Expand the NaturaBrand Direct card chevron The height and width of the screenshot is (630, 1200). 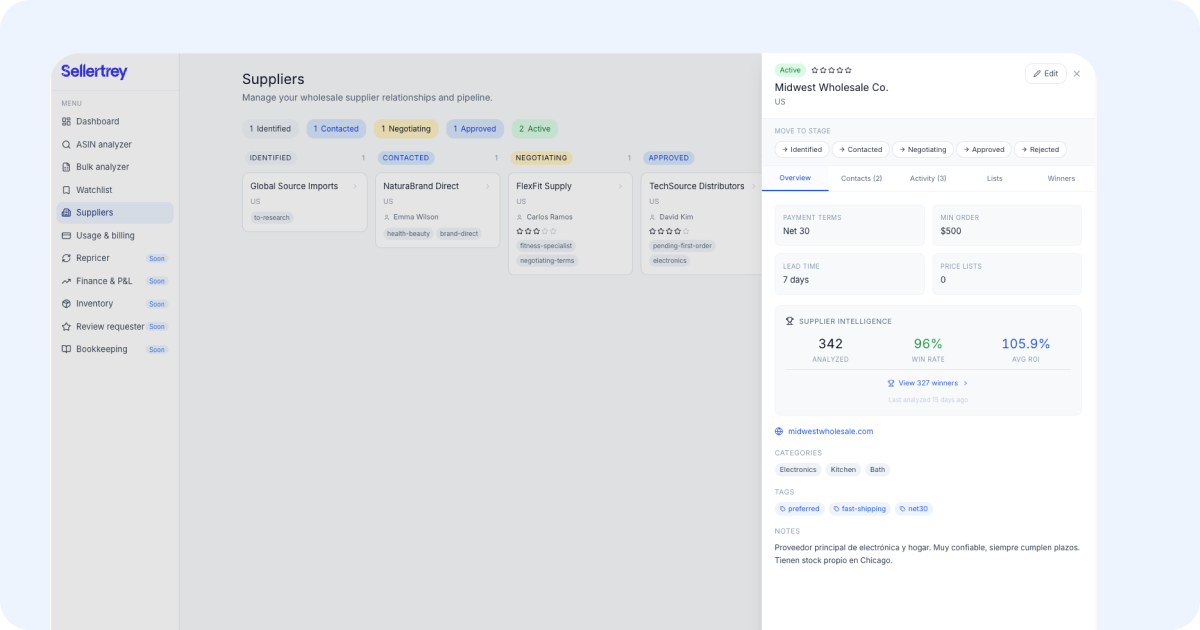[488, 186]
